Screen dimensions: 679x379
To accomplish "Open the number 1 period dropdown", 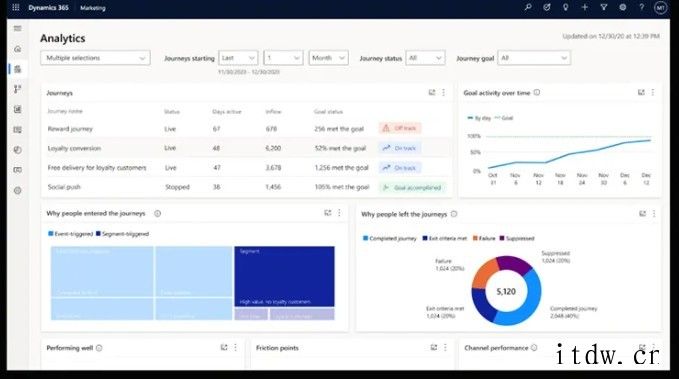I will (283, 58).
